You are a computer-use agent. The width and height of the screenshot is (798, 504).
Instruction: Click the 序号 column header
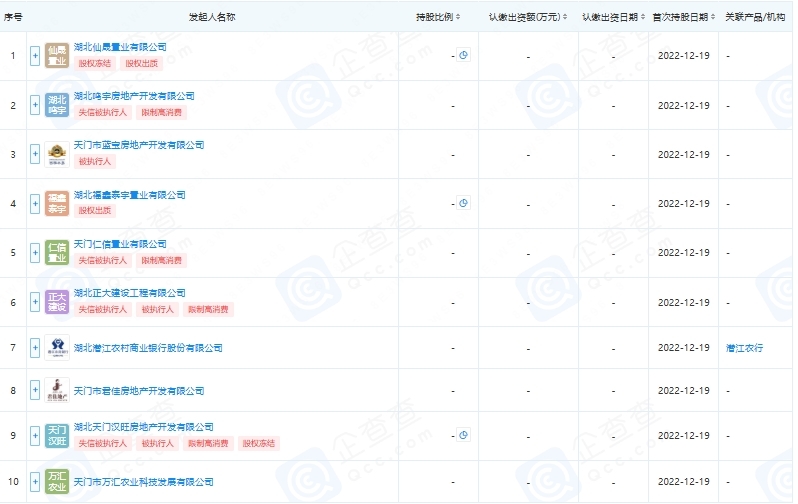coord(13,17)
